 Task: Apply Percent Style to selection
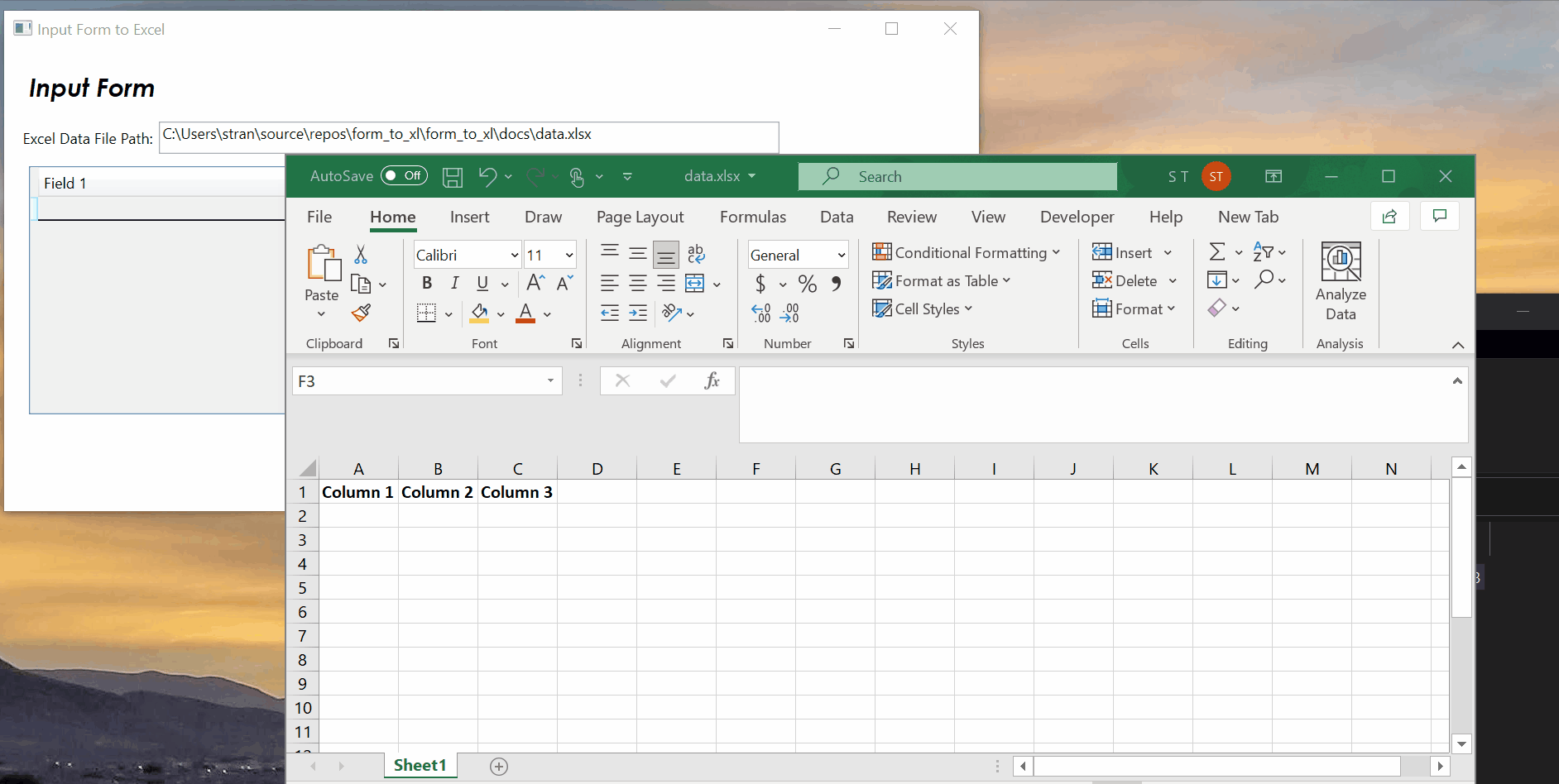tap(807, 283)
